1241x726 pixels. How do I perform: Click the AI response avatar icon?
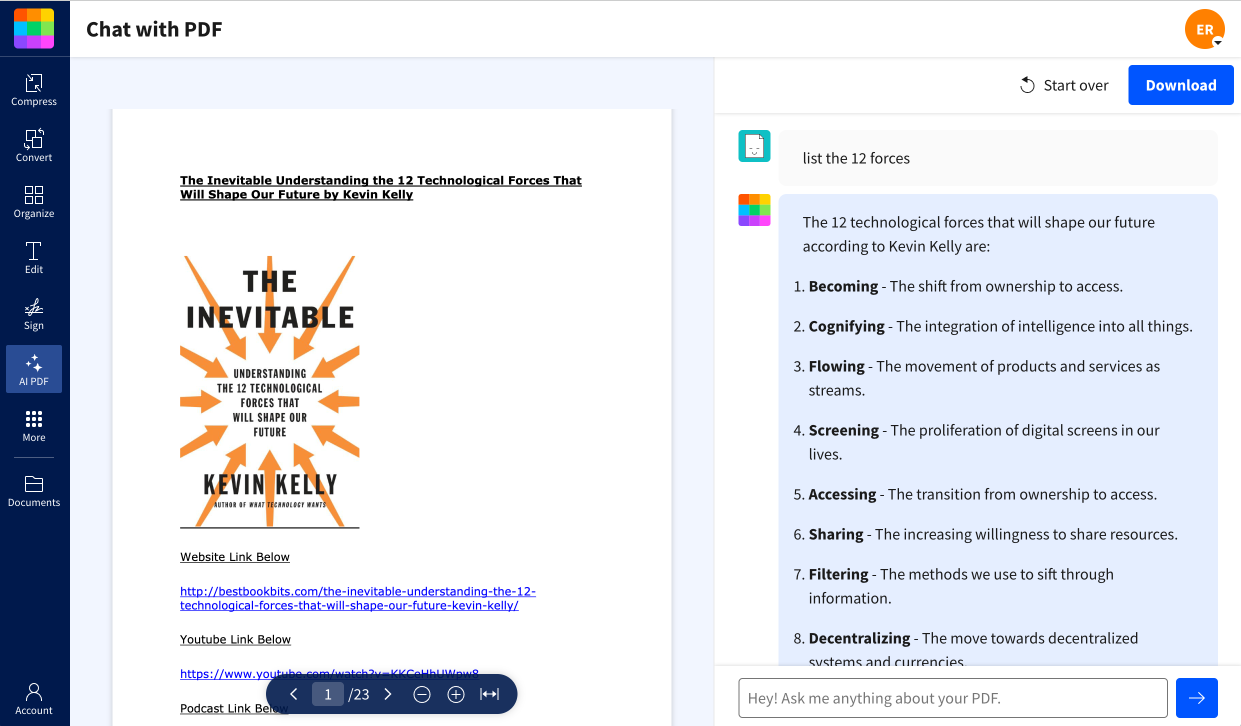754,210
